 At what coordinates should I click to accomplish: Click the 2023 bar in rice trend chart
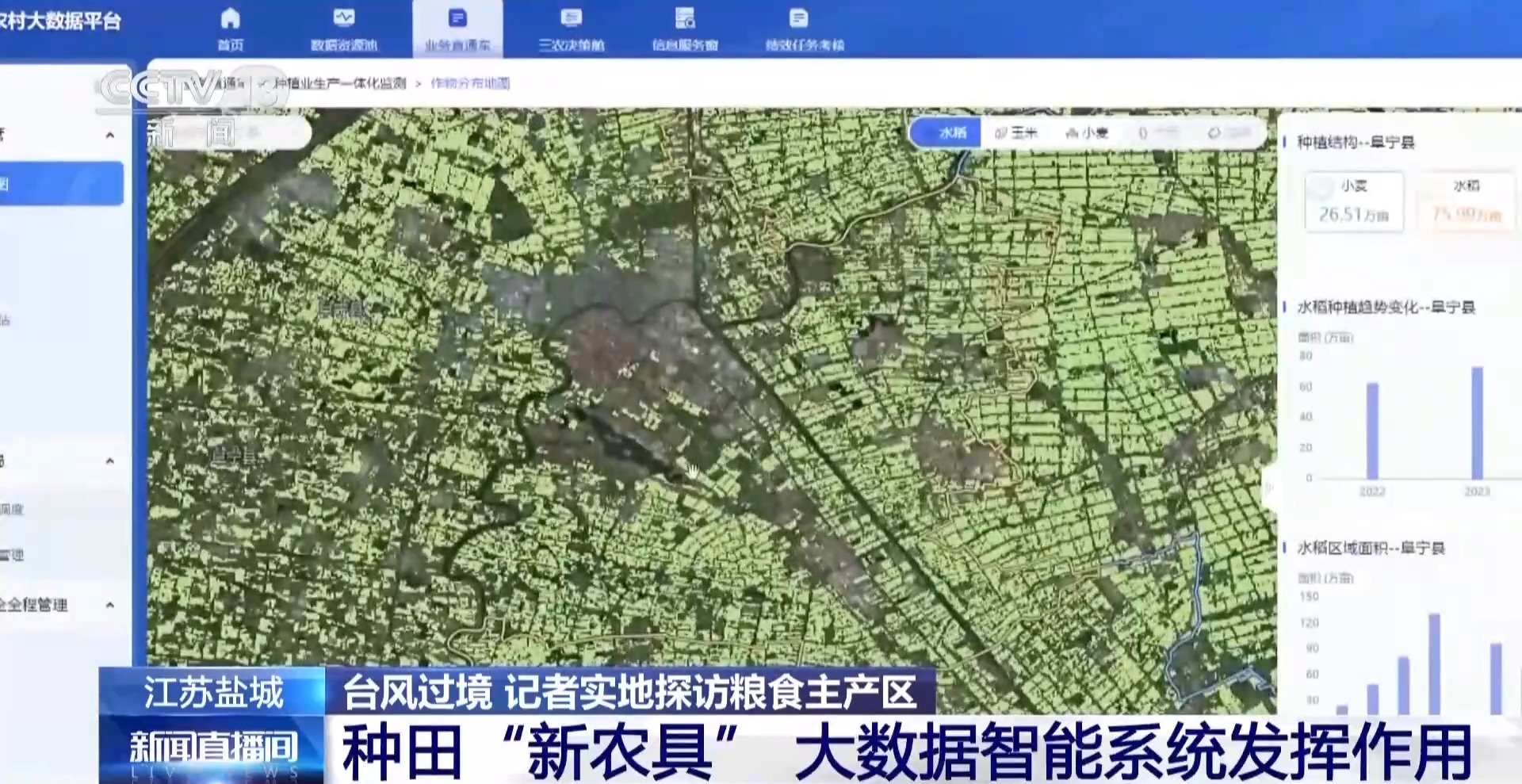click(1477, 423)
